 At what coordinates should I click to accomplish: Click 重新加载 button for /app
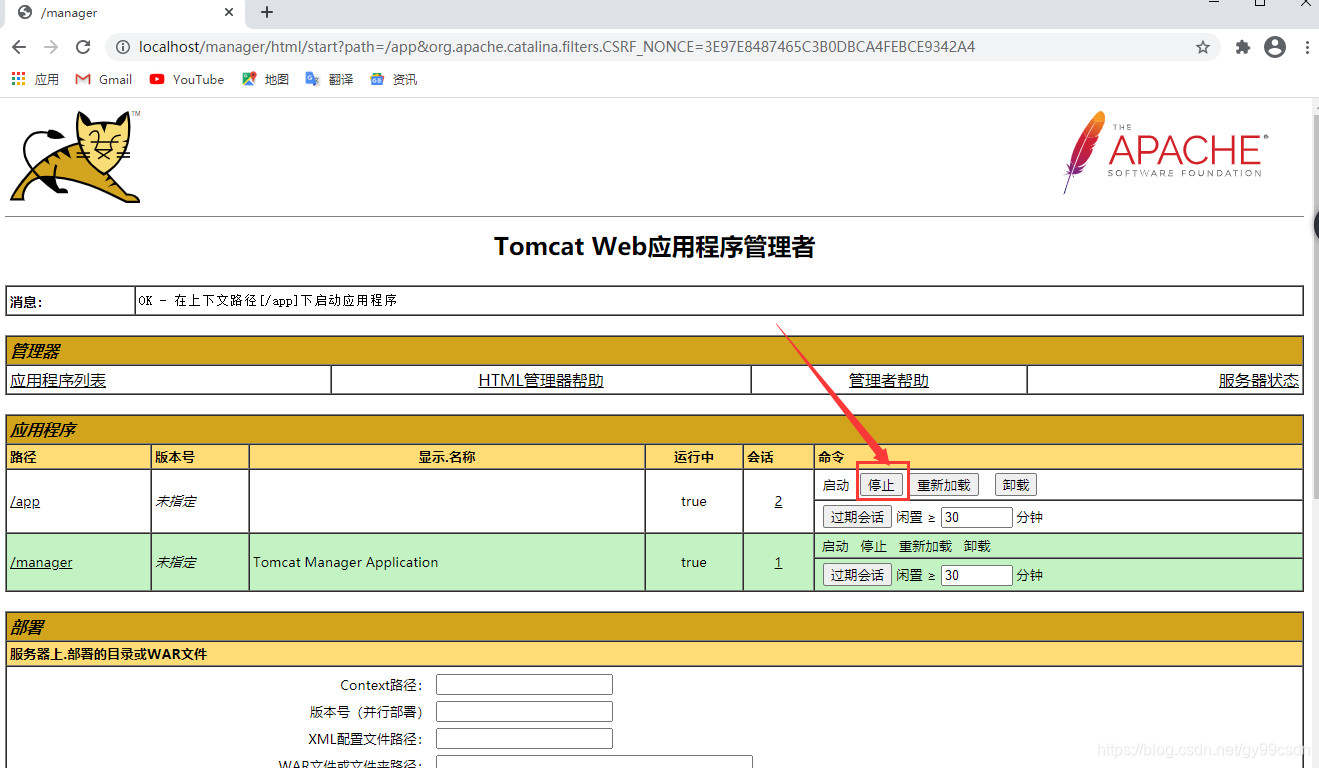click(x=944, y=485)
